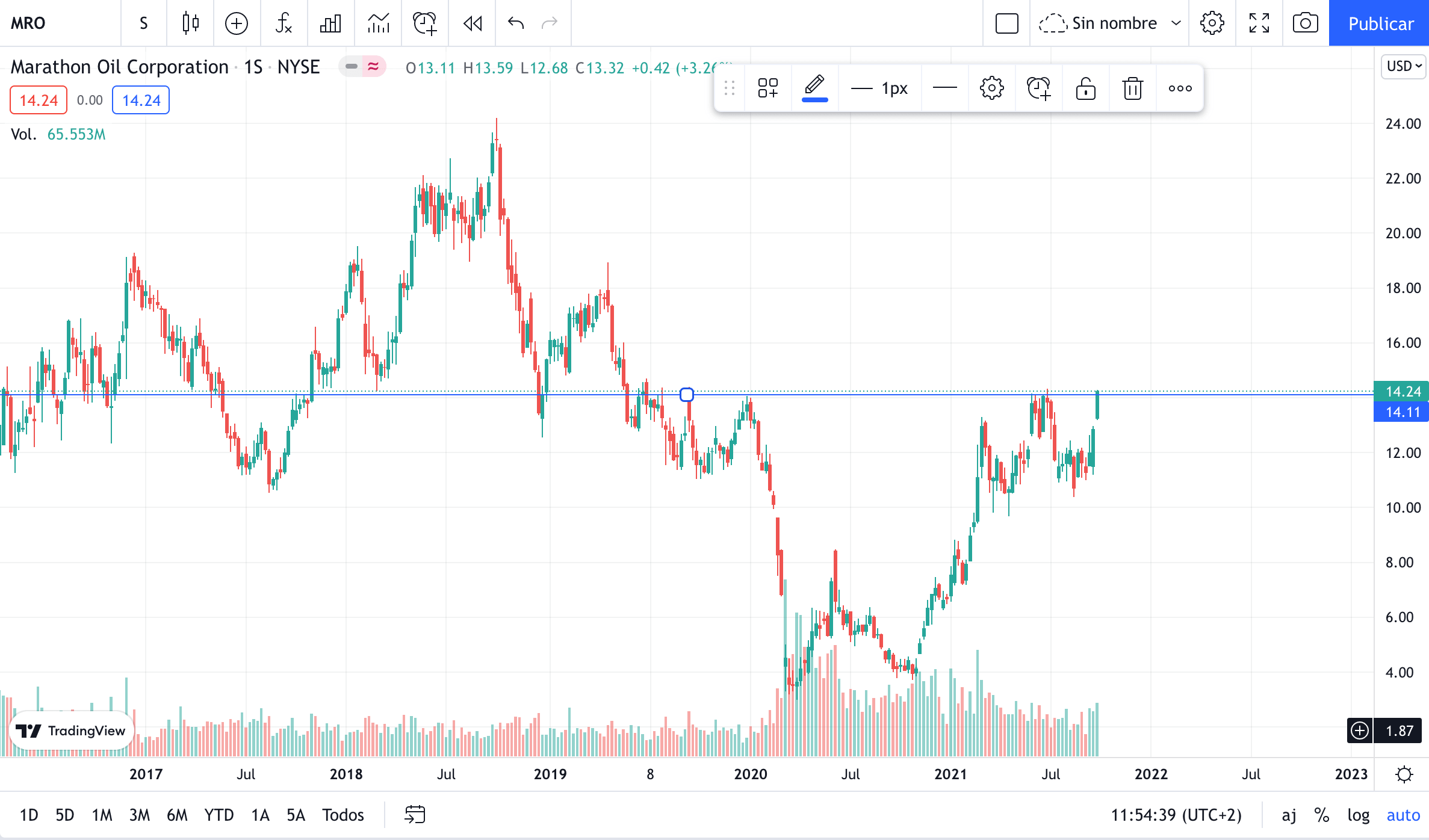
Task: Create an alert with top toolbar clock icon
Action: coord(425,23)
